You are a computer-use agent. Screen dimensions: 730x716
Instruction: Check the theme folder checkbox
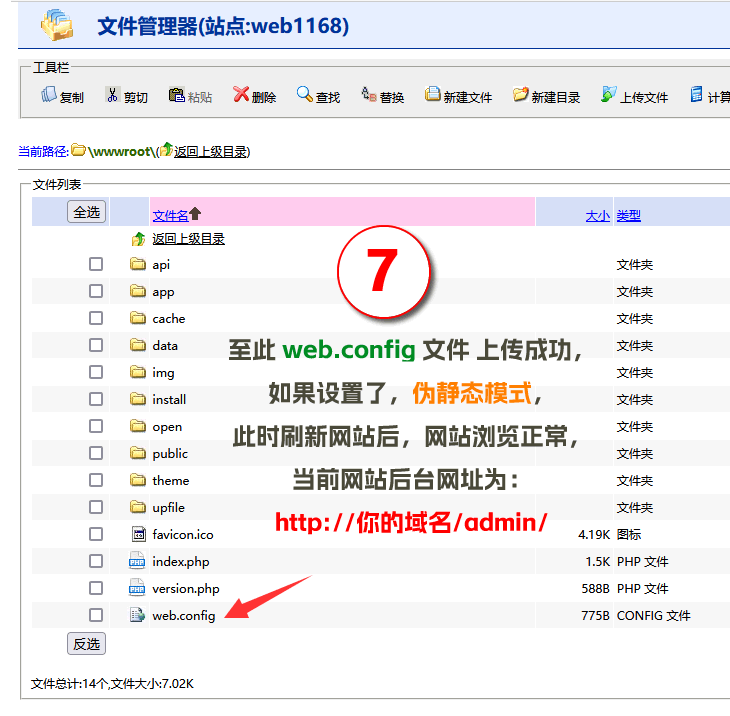pos(96,480)
